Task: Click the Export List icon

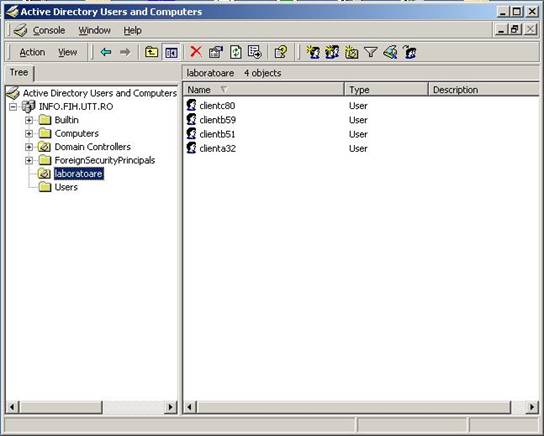Action: [x=255, y=52]
